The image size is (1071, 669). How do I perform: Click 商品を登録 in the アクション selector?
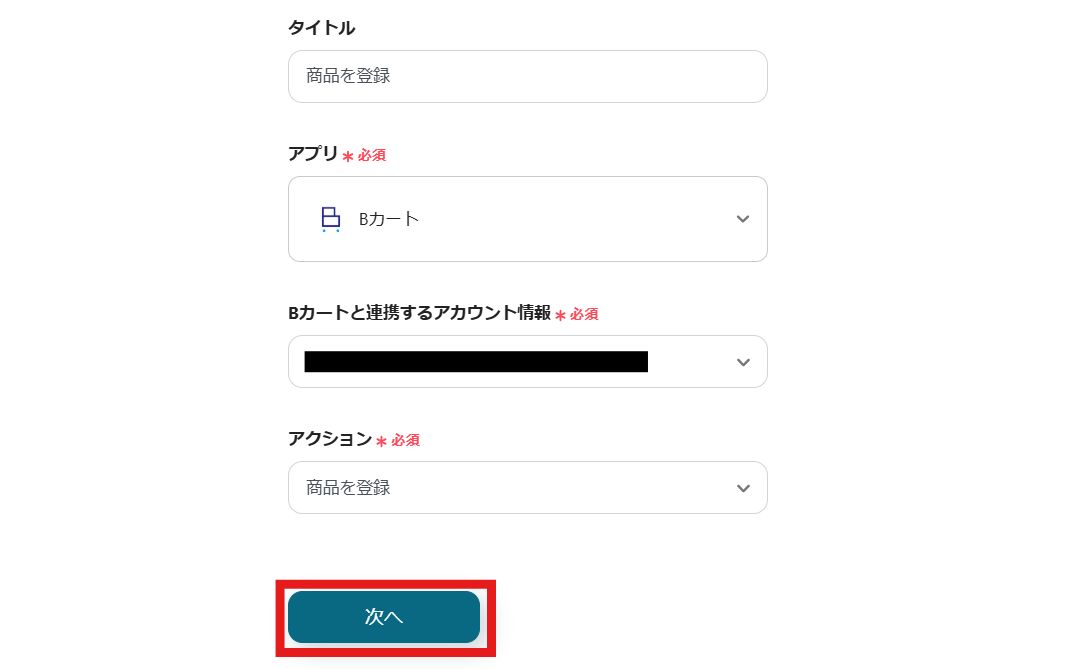[348, 488]
